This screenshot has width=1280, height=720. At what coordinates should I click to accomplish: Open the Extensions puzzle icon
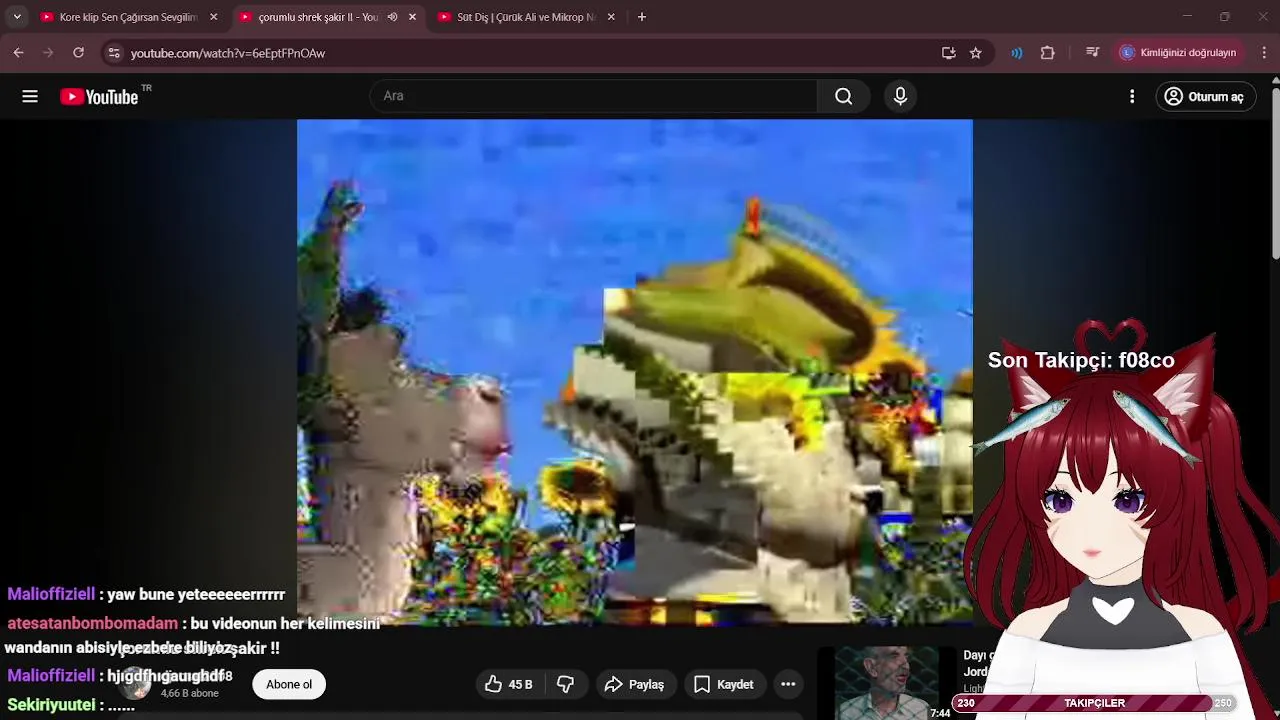click(x=1048, y=53)
